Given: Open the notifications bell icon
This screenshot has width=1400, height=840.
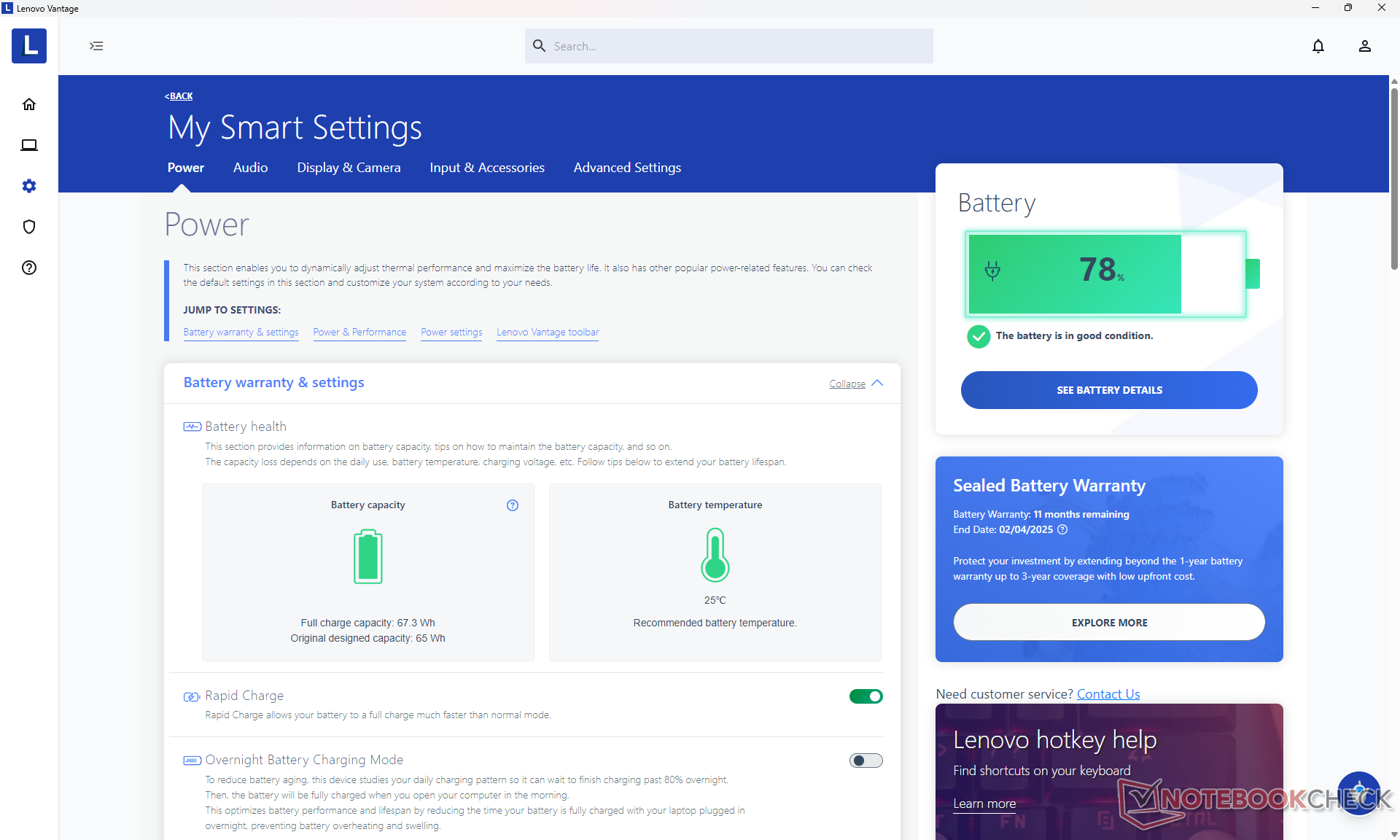Looking at the screenshot, I should (1318, 46).
